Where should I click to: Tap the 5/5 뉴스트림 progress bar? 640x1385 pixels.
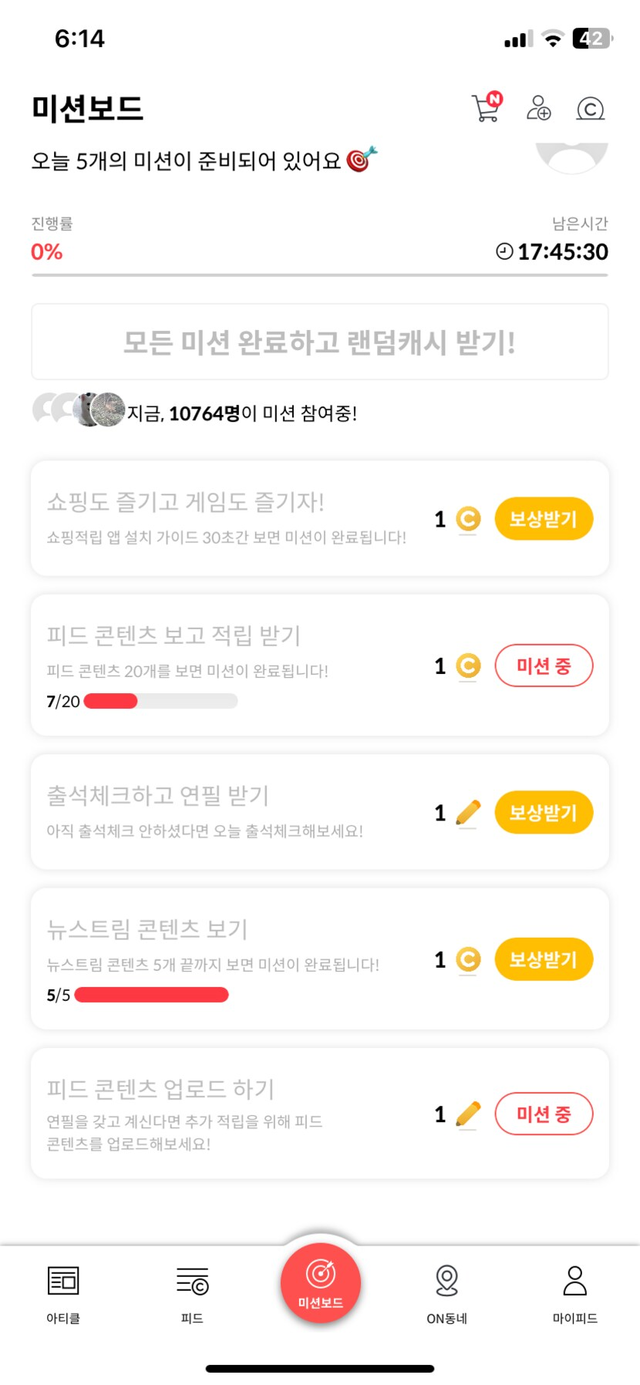(x=151, y=995)
